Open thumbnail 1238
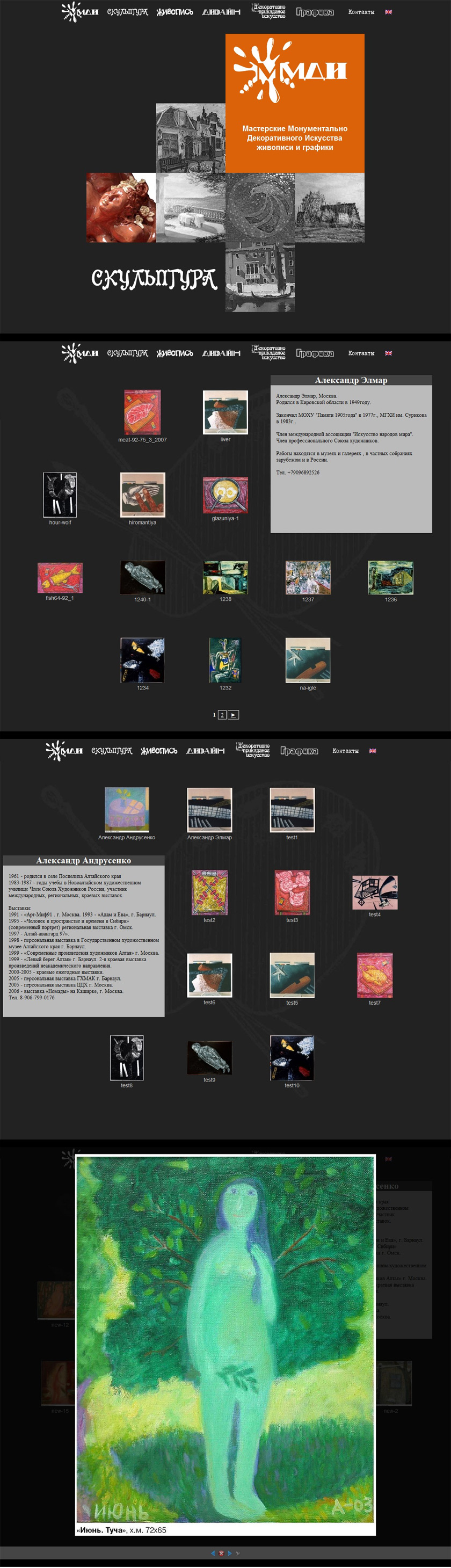Image resolution: width=451 pixels, height=1568 pixels. [225, 578]
